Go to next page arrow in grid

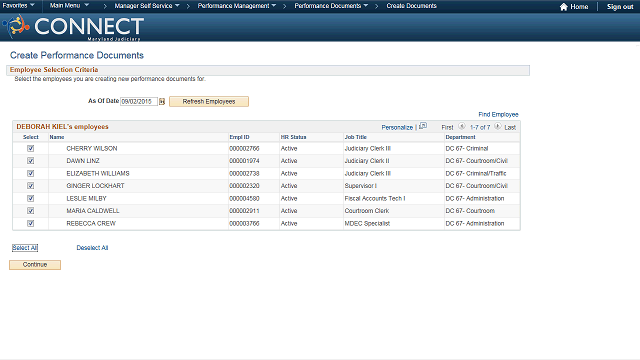[498, 126]
